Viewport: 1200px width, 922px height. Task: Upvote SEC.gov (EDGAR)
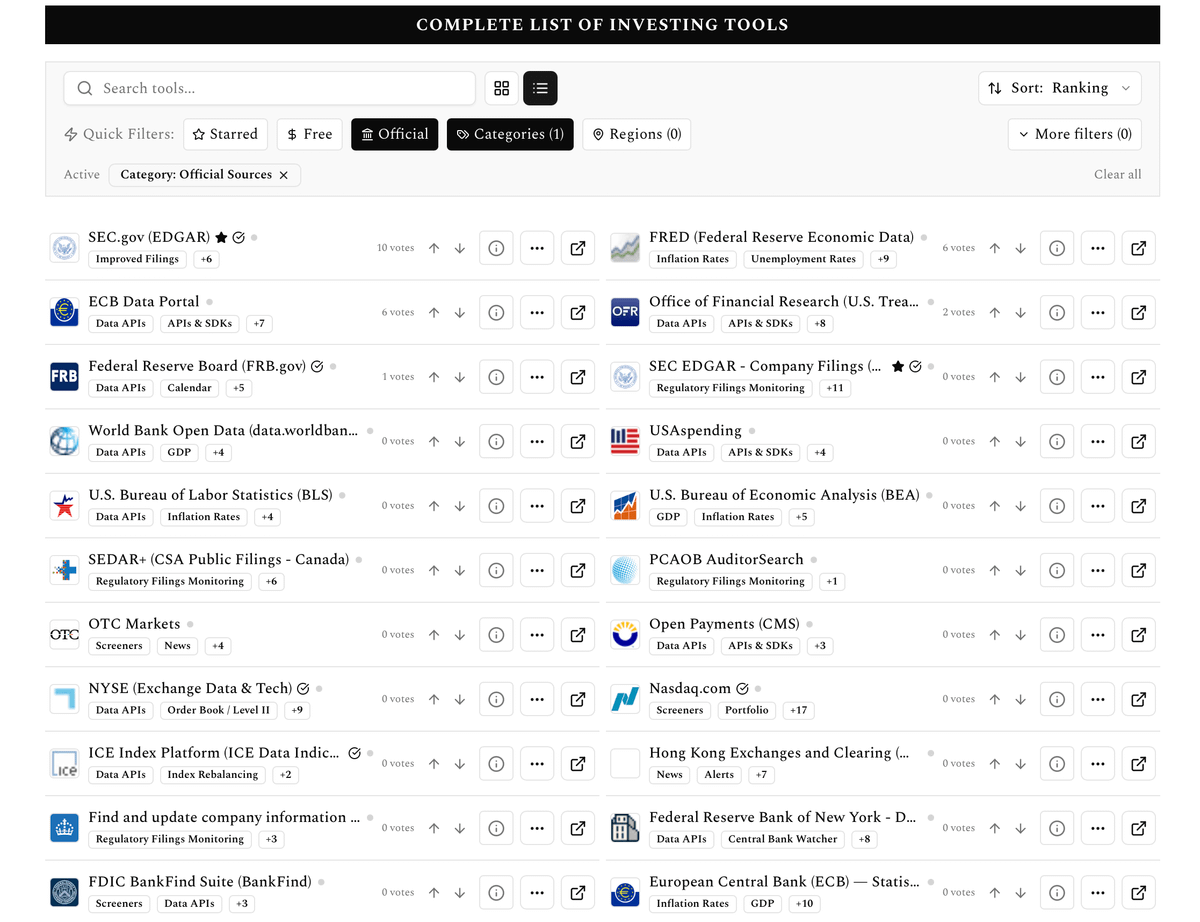(434, 248)
